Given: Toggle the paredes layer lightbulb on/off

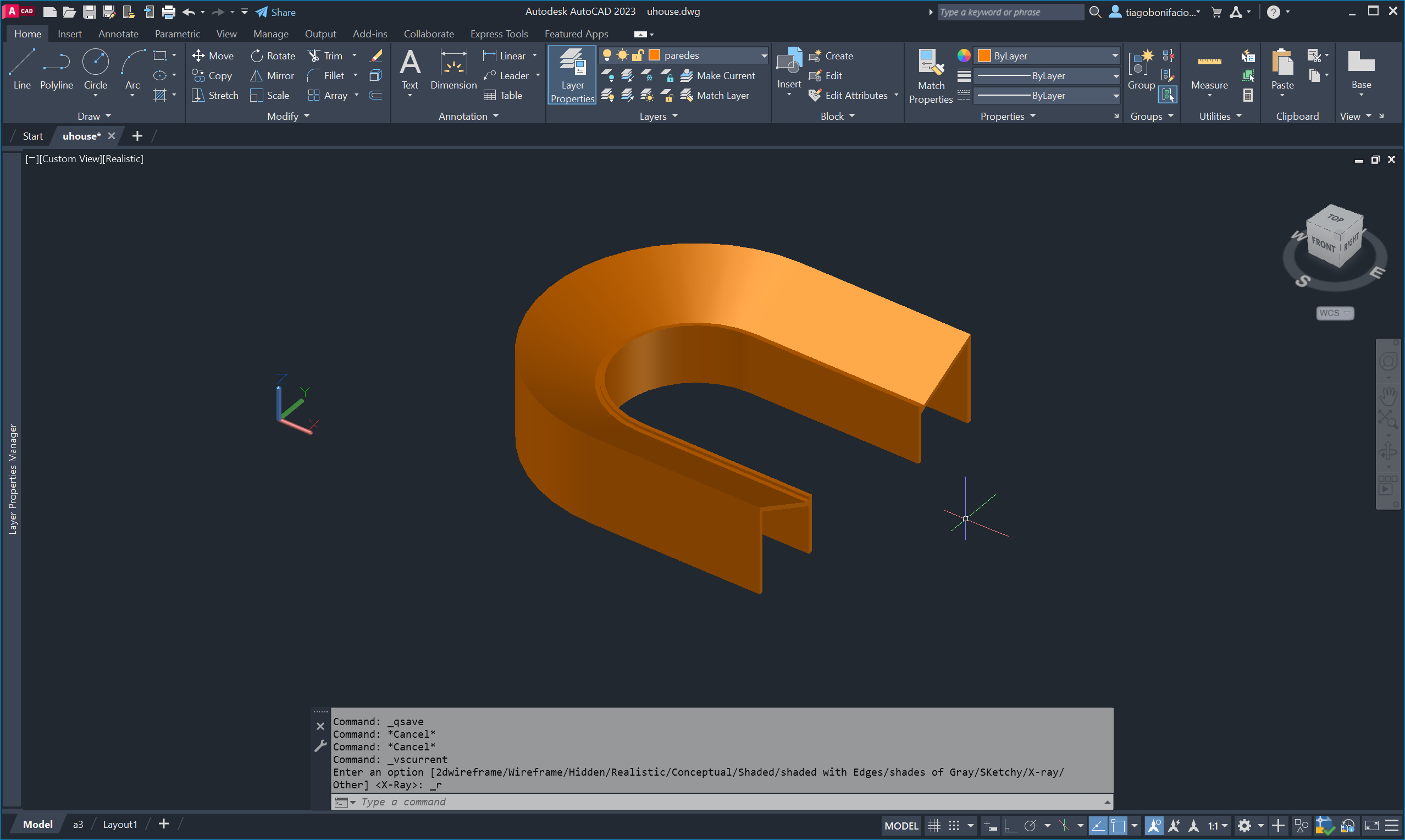Looking at the screenshot, I should point(607,55).
